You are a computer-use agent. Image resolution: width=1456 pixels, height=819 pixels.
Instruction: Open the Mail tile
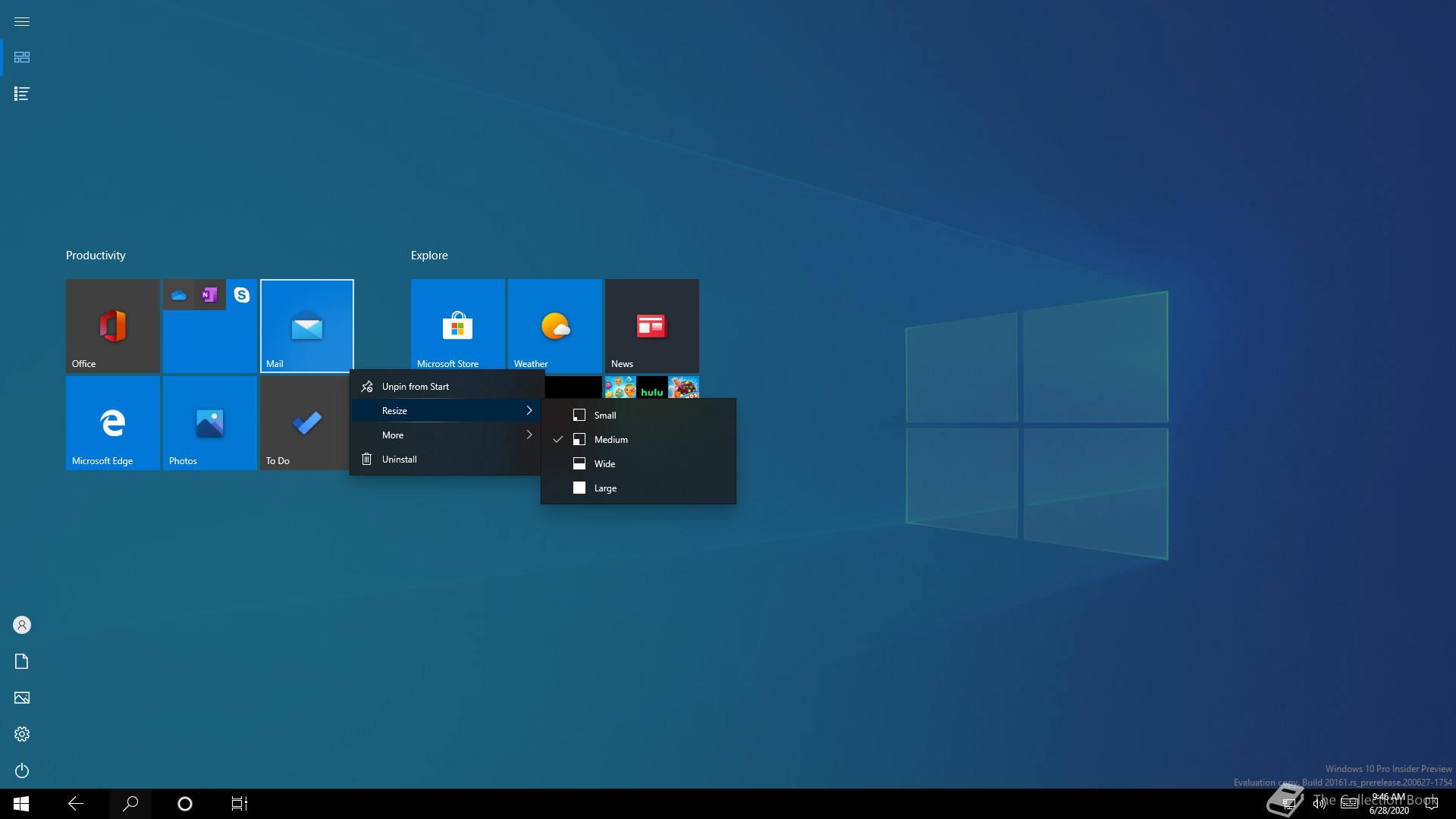pyautogui.click(x=307, y=325)
